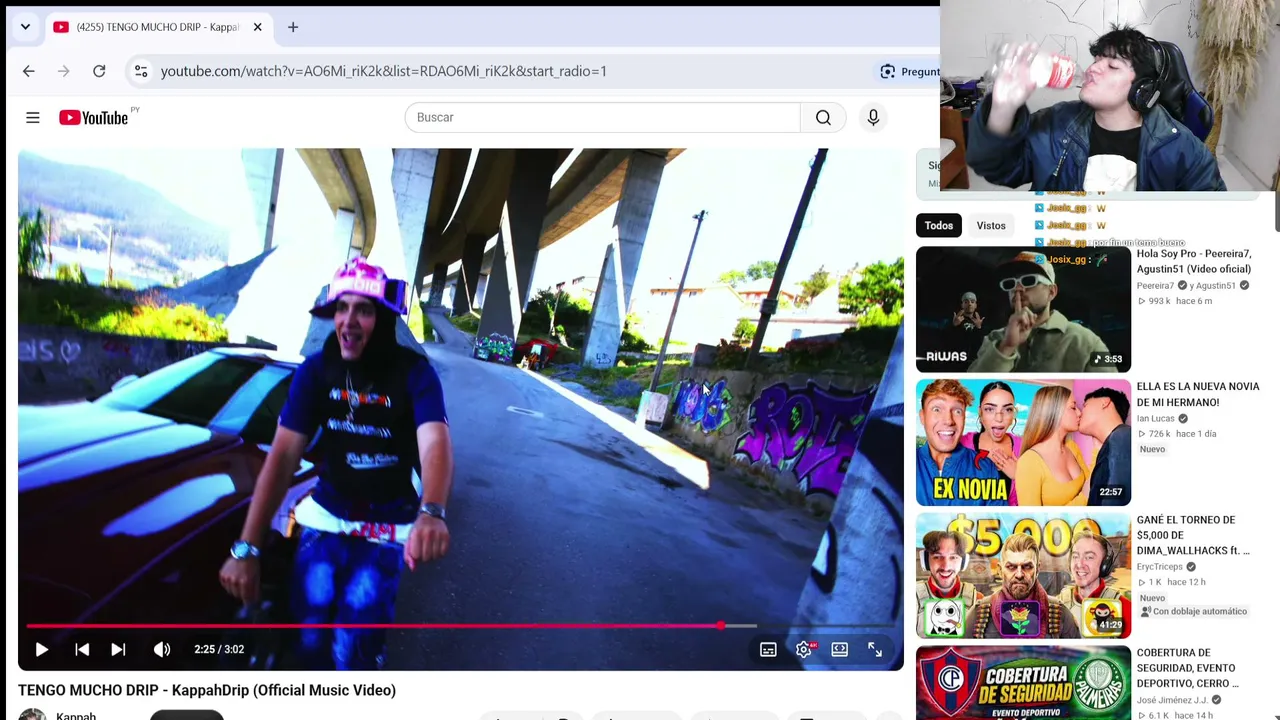This screenshot has width=1280, height=720.
Task: Open GANÉ EL TORNEO DE $5,000 title
Action: tap(1193, 535)
